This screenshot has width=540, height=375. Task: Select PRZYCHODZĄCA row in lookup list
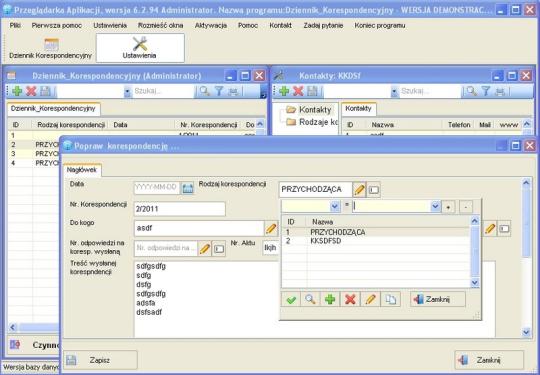tap(376, 232)
